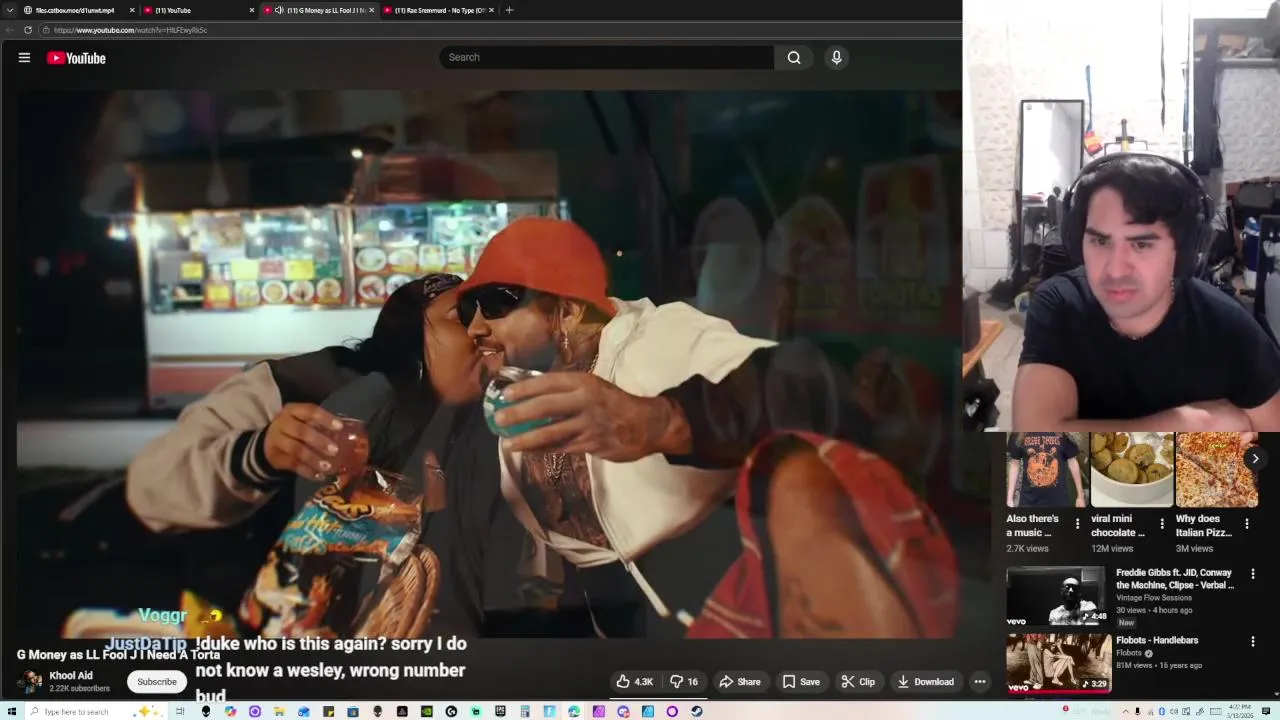The image size is (1280, 720).
Task: Go to YouTube home via the logo
Action: click(76, 58)
